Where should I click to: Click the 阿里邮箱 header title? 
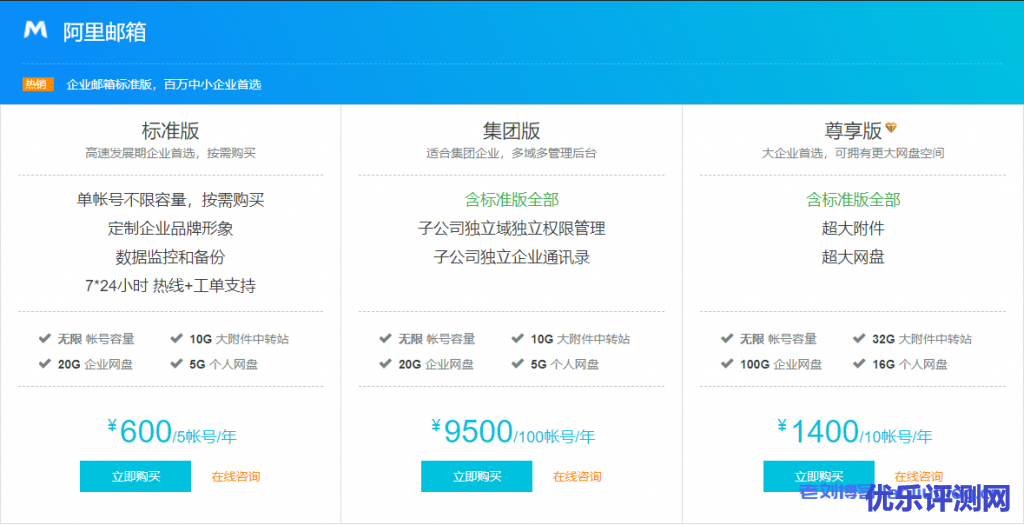coord(104,31)
